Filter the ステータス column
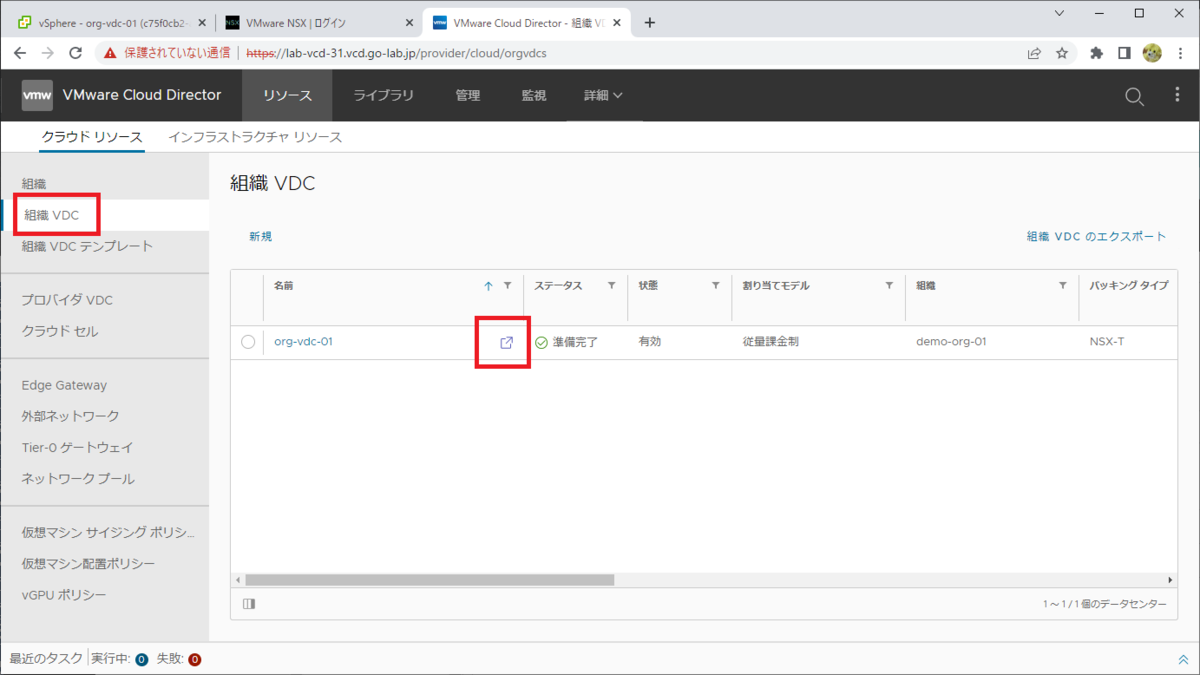This screenshot has width=1200, height=675. [x=611, y=286]
